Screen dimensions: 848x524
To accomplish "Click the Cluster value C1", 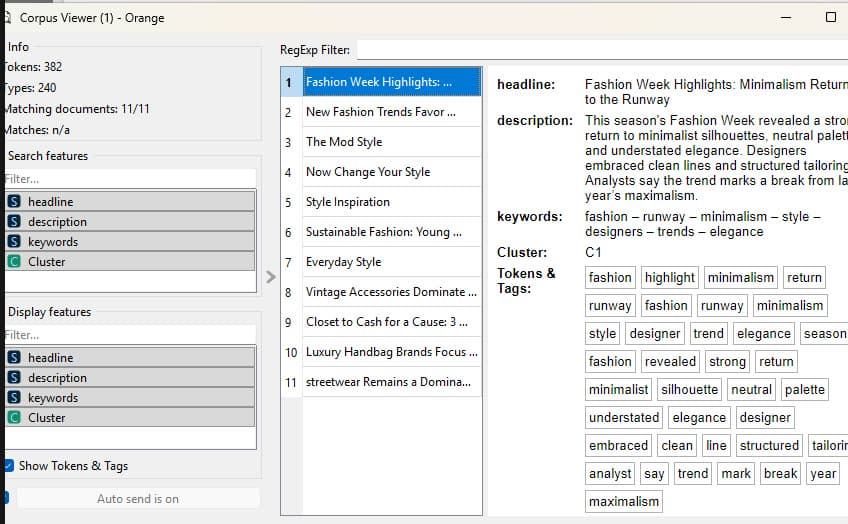I will click(x=593, y=252).
